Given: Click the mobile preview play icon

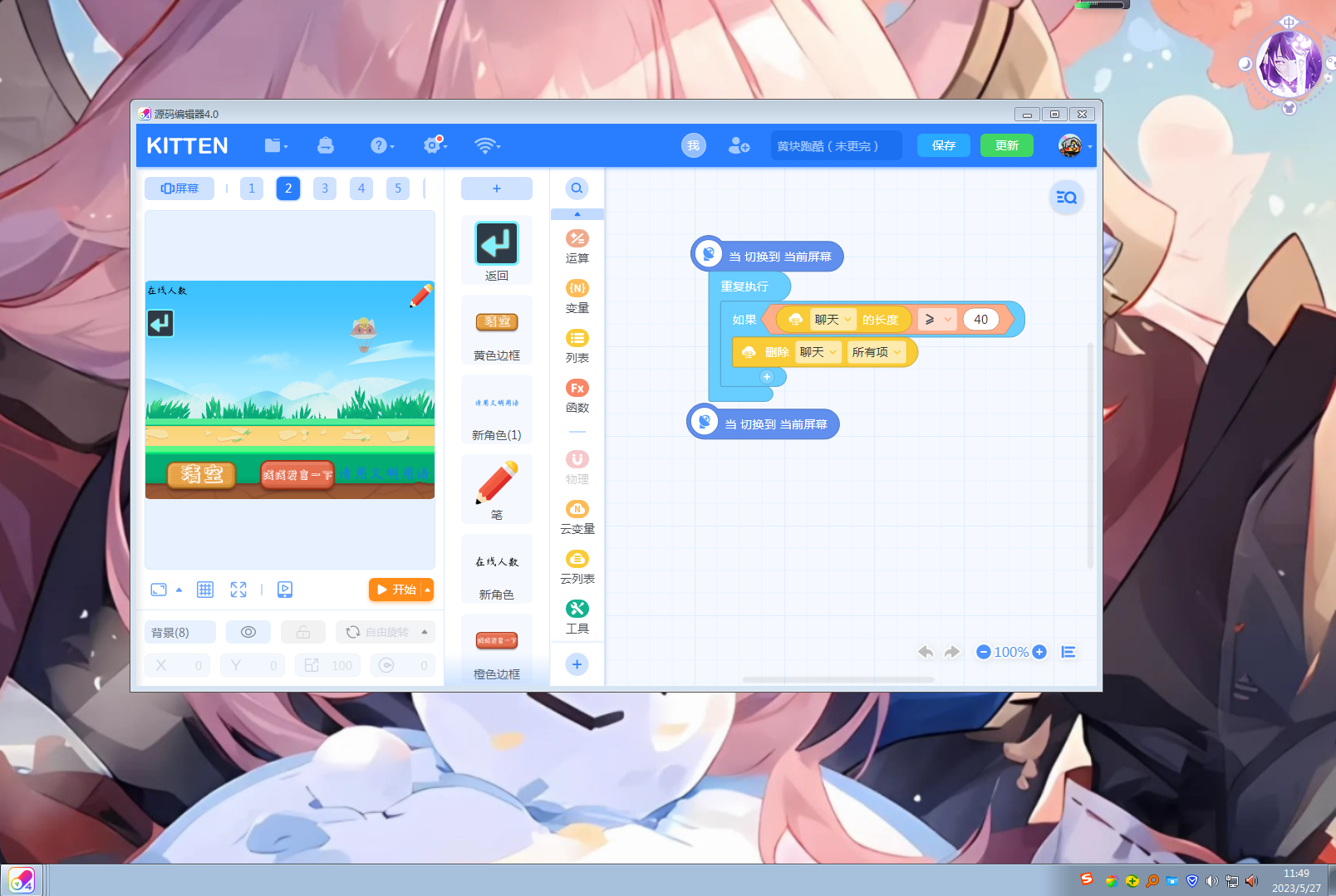Looking at the screenshot, I should (x=285, y=590).
